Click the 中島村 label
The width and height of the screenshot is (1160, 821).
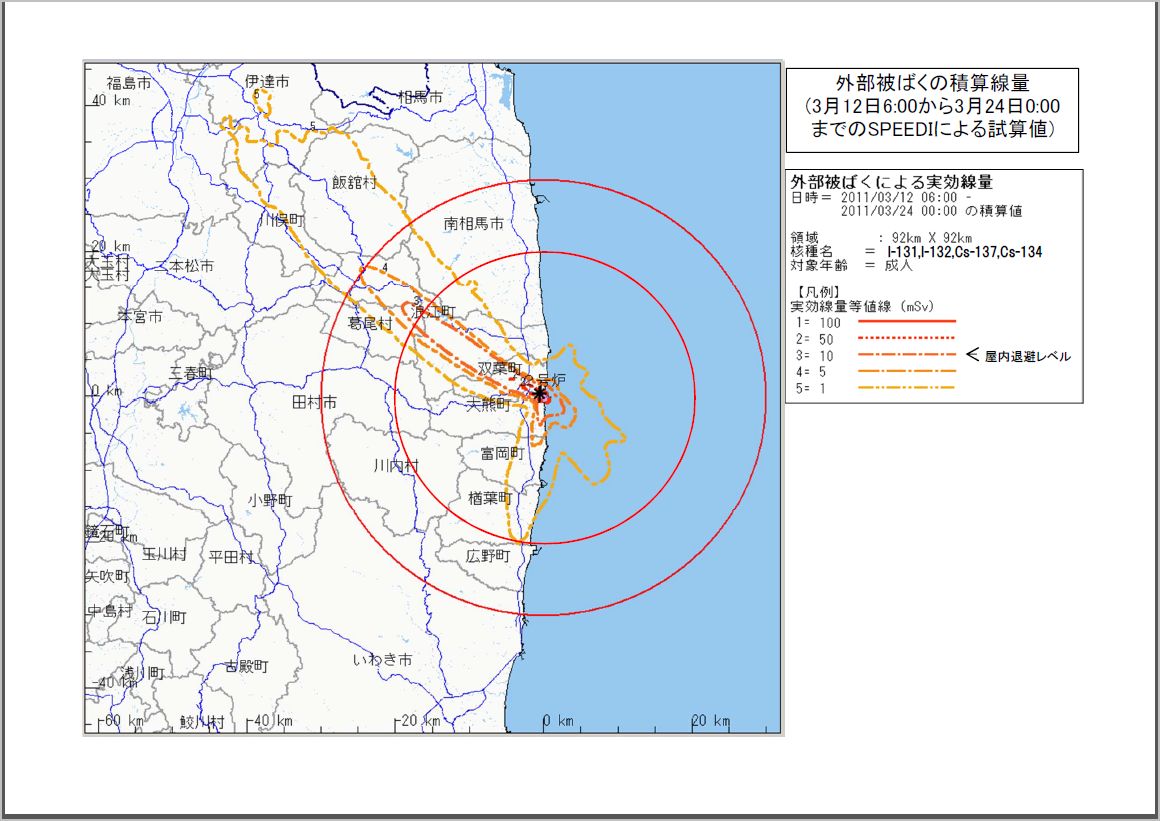[111, 611]
